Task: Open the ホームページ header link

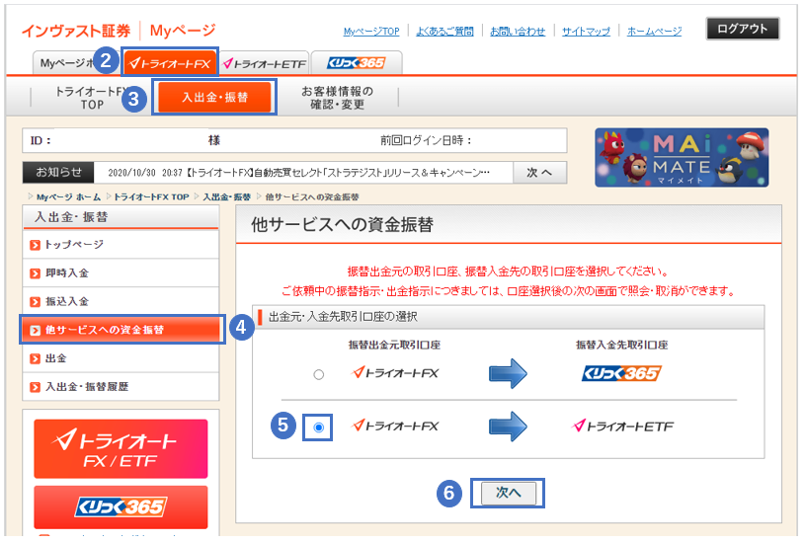Action: point(654,32)
